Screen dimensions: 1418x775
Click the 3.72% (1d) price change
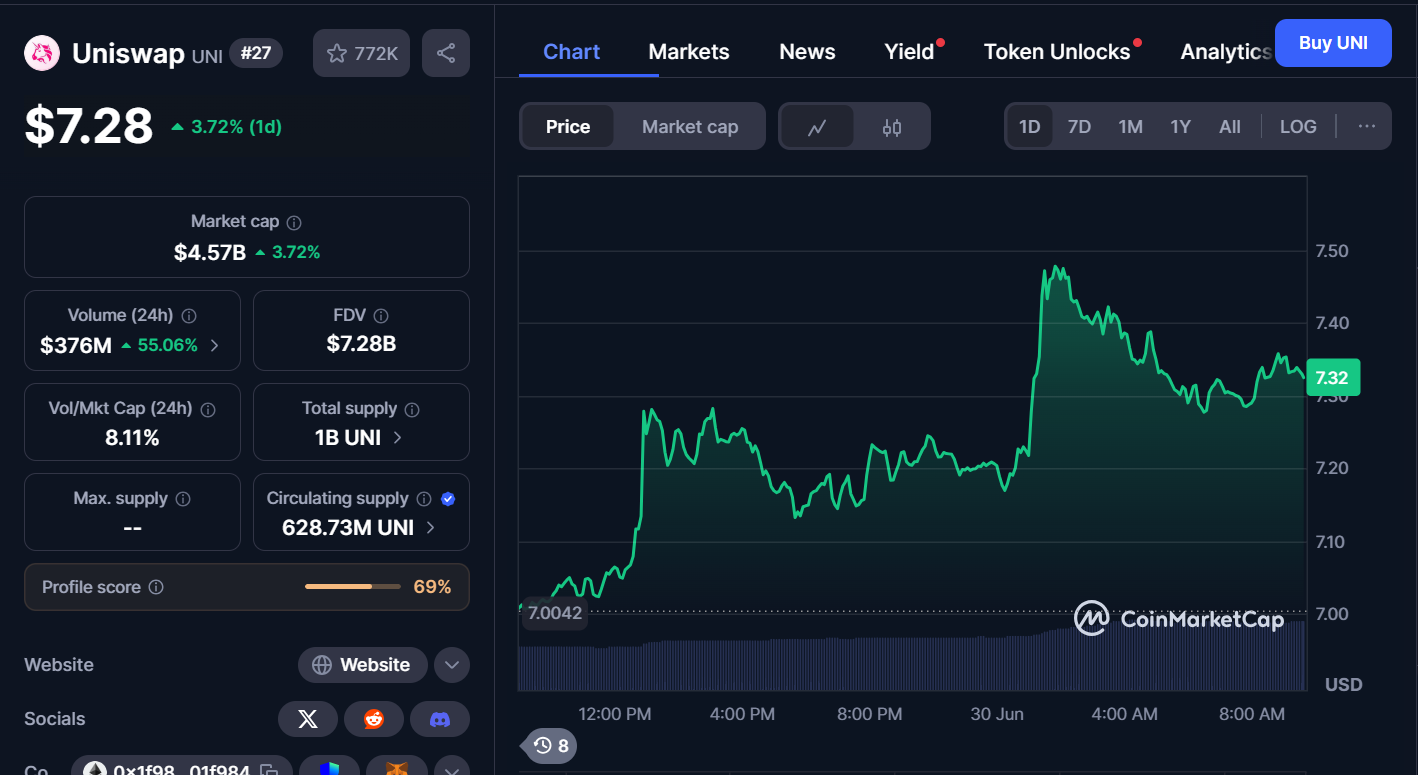(x=227, y=127)
